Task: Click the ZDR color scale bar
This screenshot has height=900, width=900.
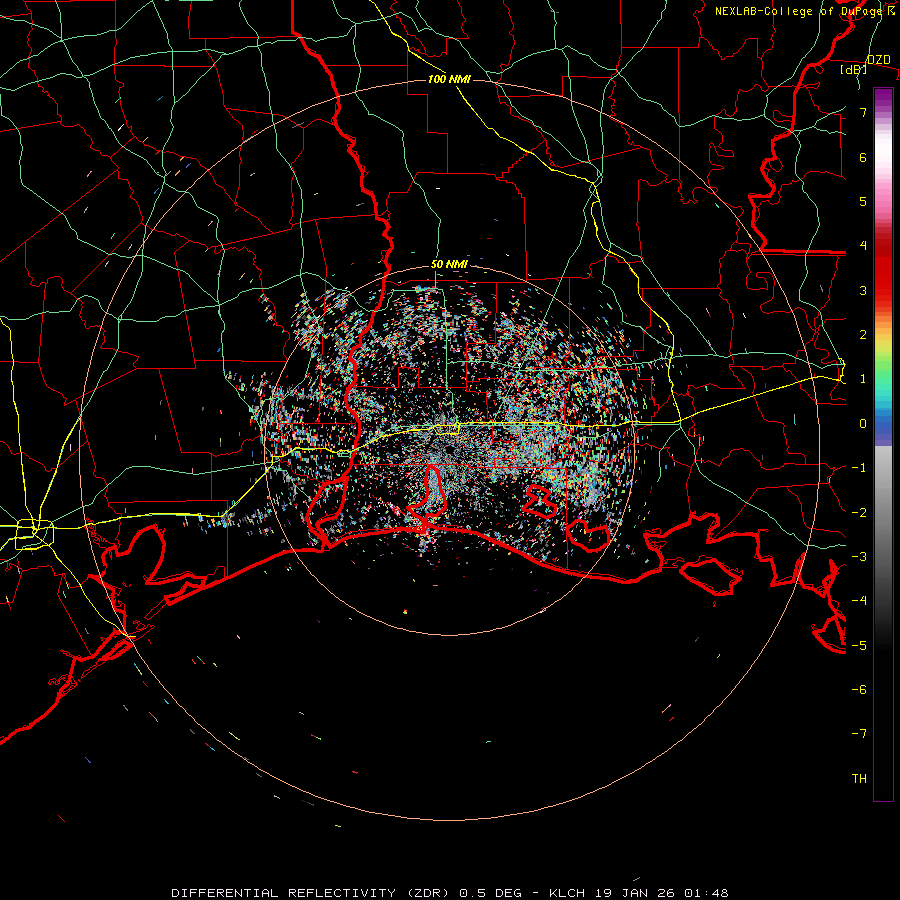Action: pos(883,444)
